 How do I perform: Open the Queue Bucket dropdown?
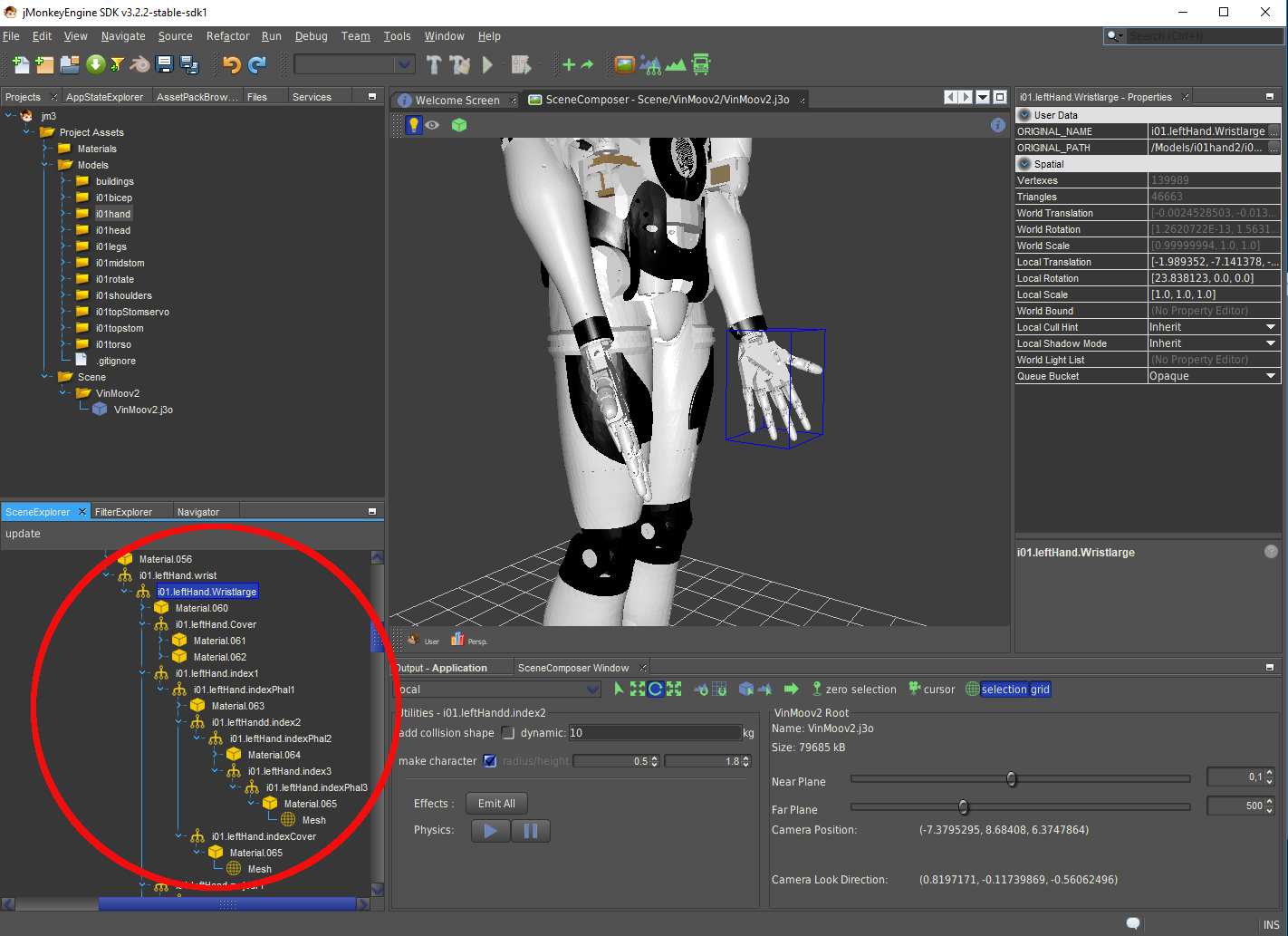(x=1214, y=376)
